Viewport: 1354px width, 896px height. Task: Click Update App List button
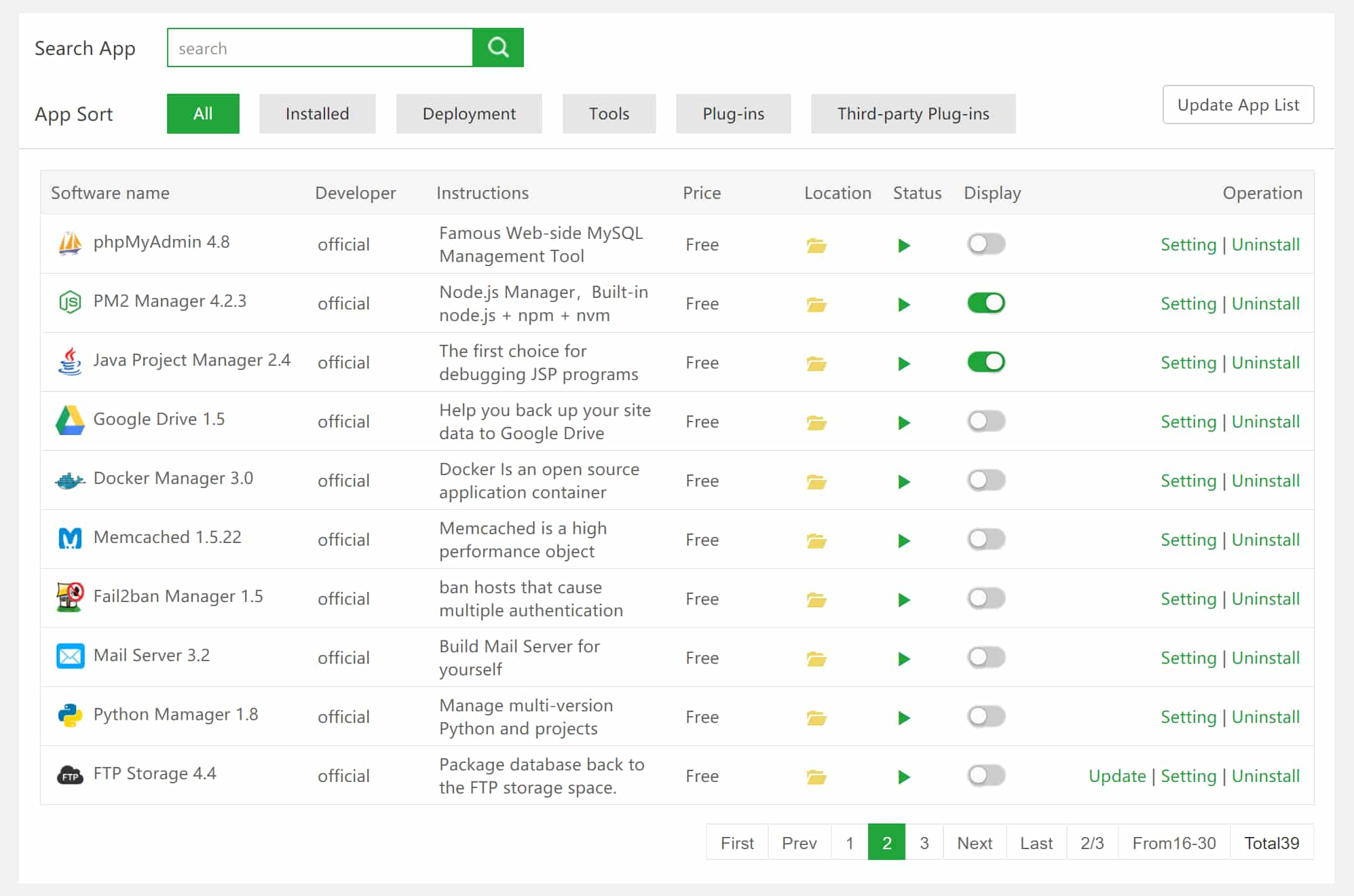coord(1239,104)
